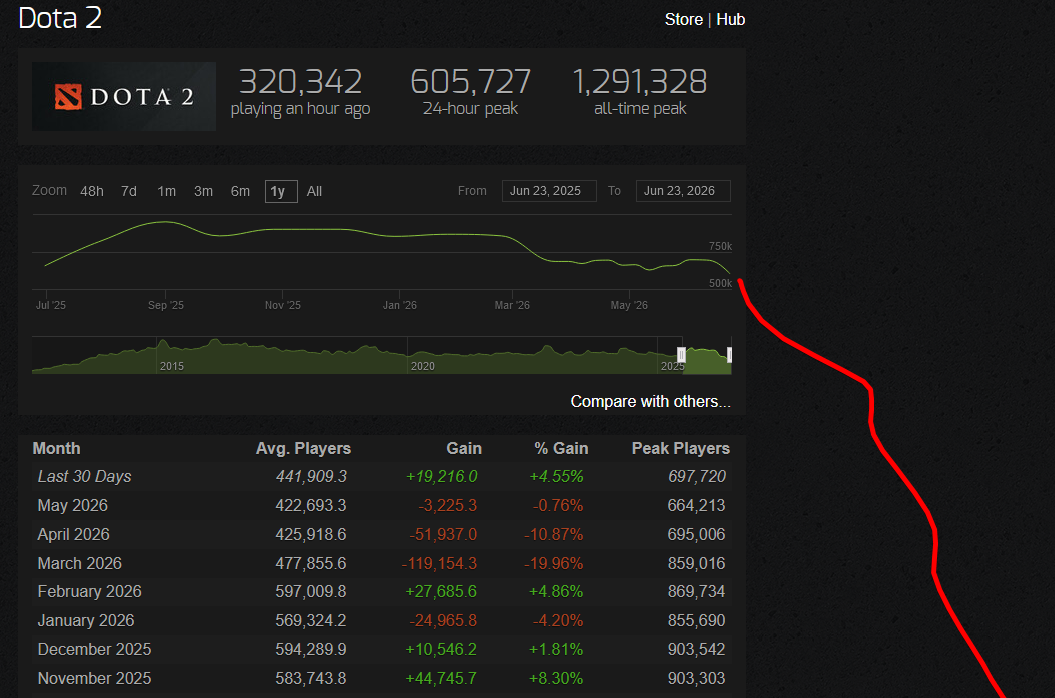The image size is (1055, 698).
Task: Open Compare with others link
Action: (x=650, y=401)
